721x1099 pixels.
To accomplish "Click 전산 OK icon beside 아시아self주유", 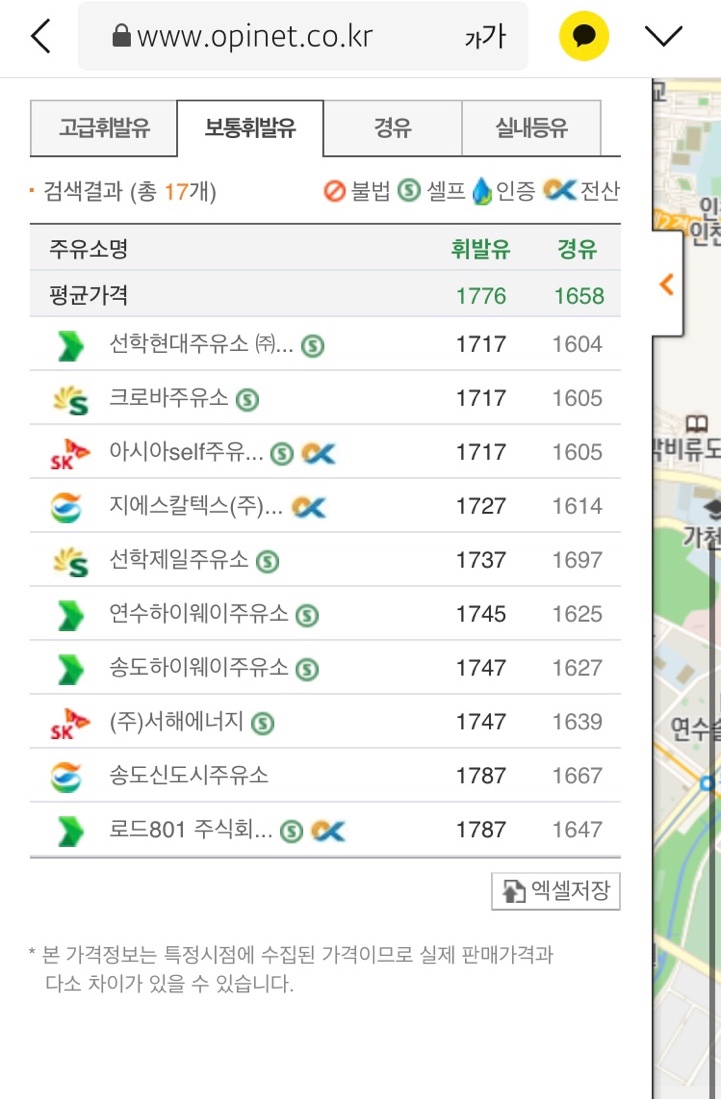I will pyautogui.click(x=319, y=453).
